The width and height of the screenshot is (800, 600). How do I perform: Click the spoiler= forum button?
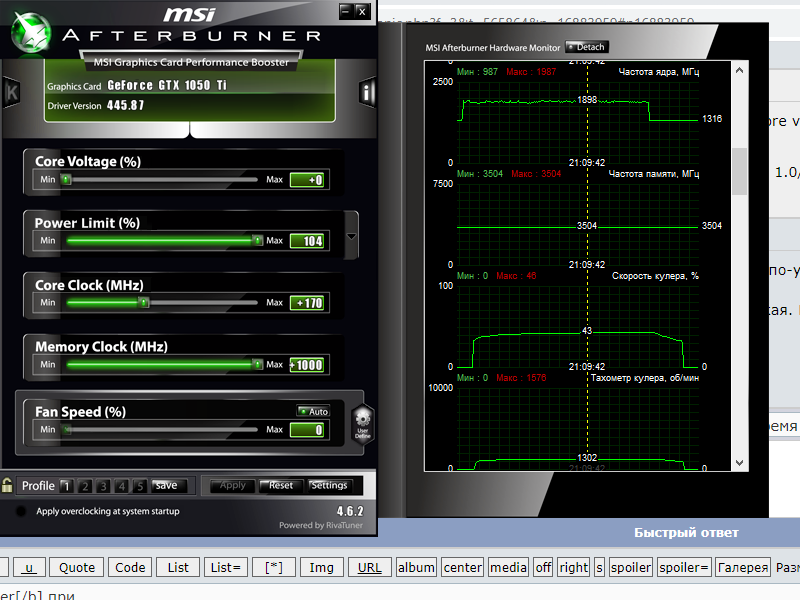click(684, 567)
